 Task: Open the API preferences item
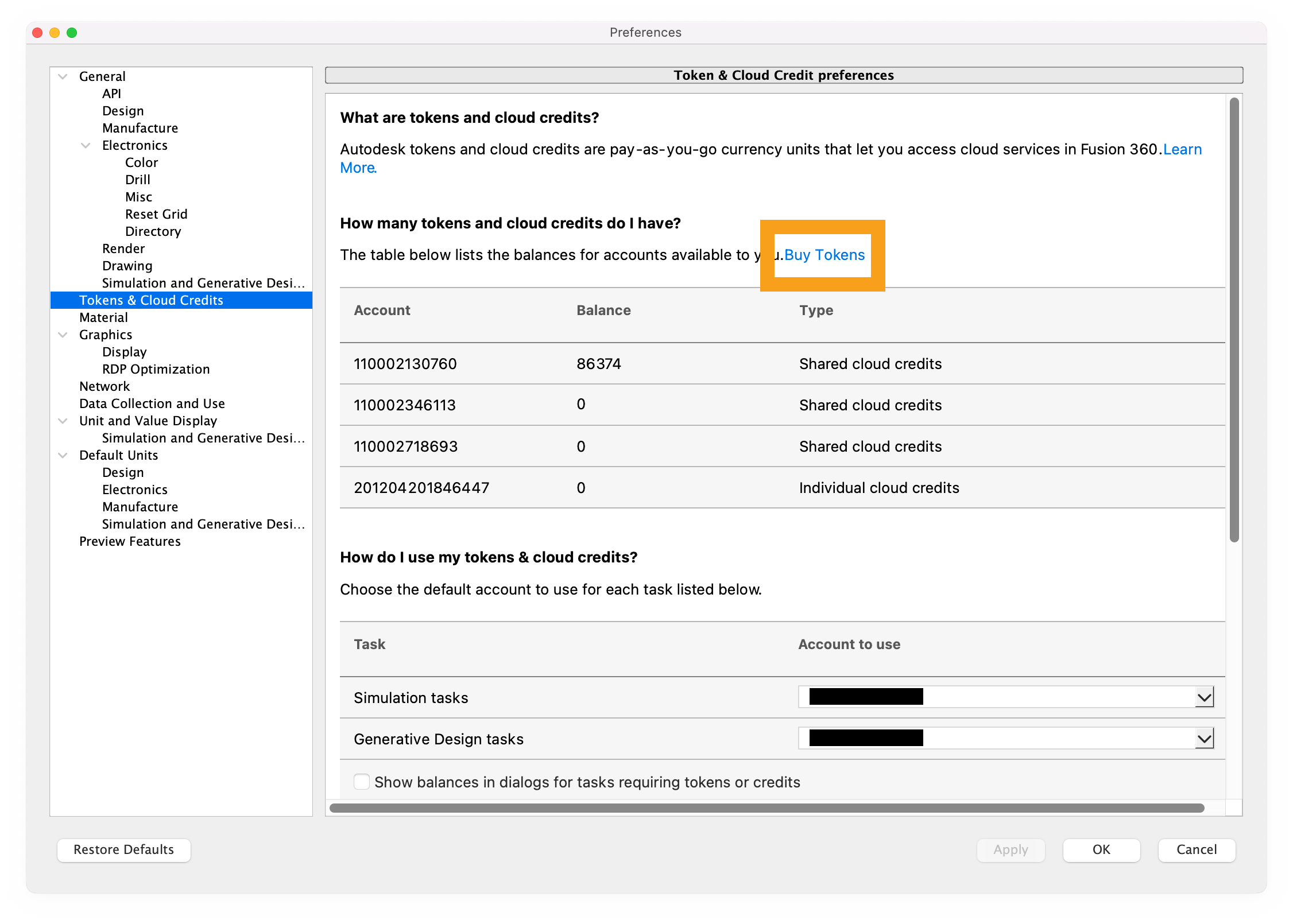click(x=111, y=94)
